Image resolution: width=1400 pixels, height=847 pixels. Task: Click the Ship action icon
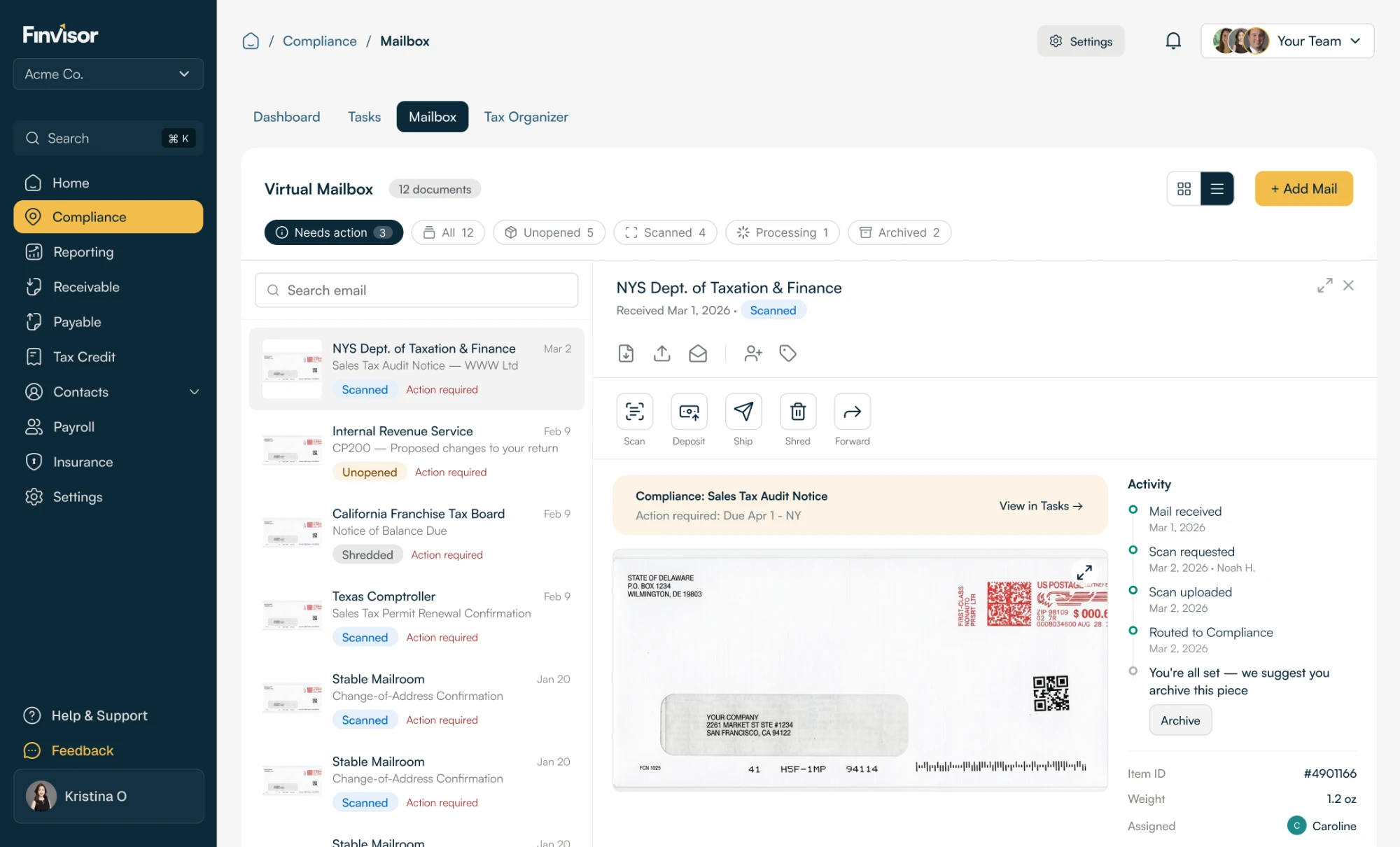click(x=743, y=412)
